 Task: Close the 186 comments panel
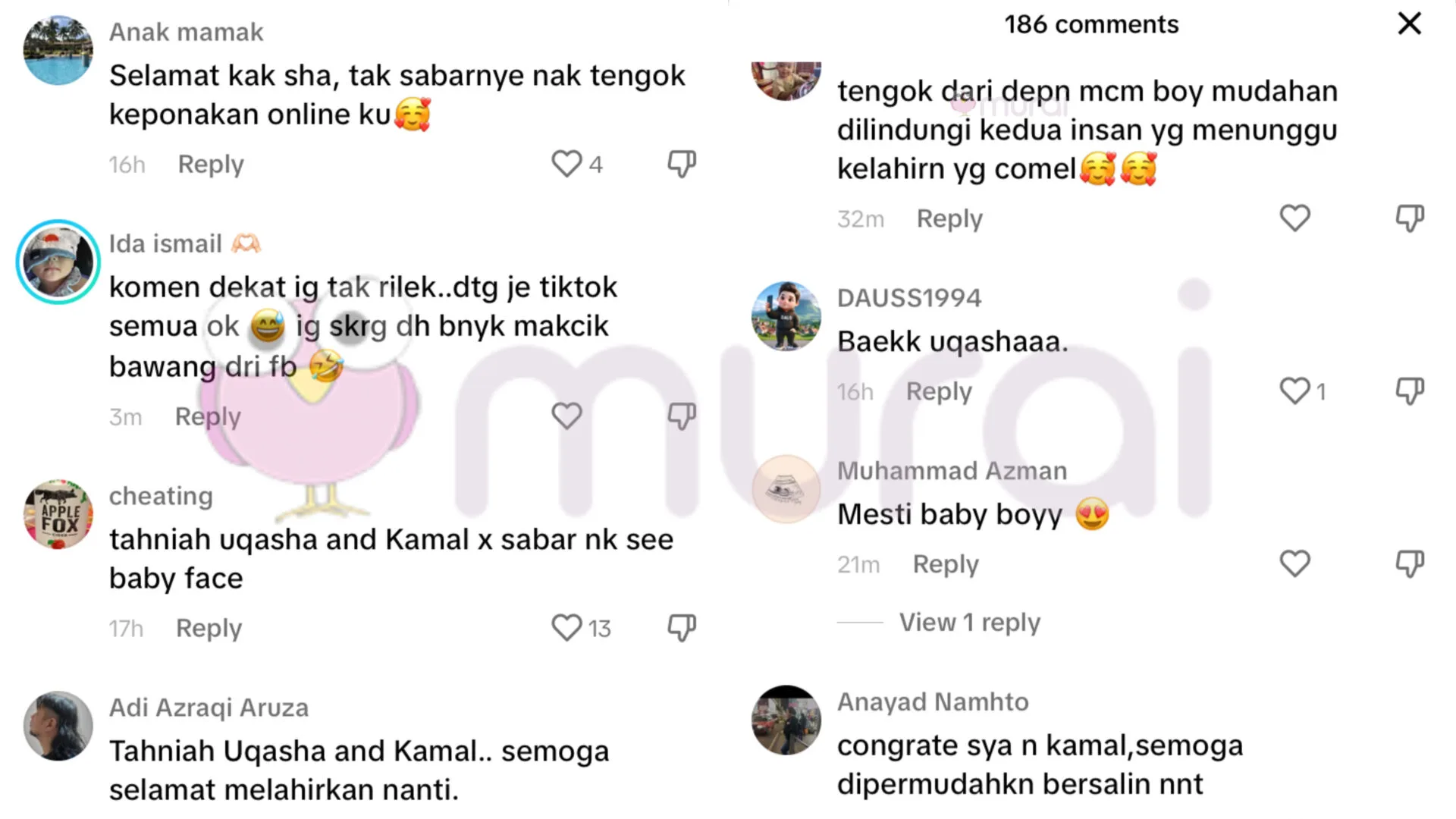click(1409, 24)
